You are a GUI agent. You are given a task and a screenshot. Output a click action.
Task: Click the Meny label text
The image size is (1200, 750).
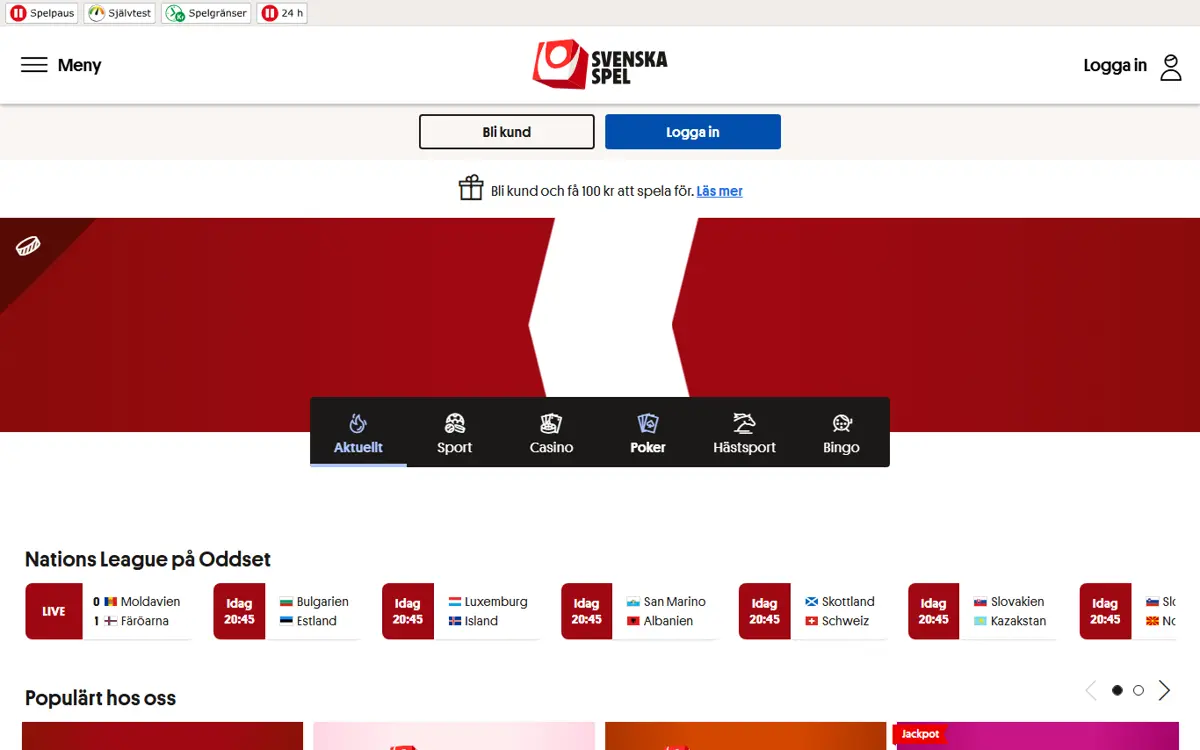(80, 66)
